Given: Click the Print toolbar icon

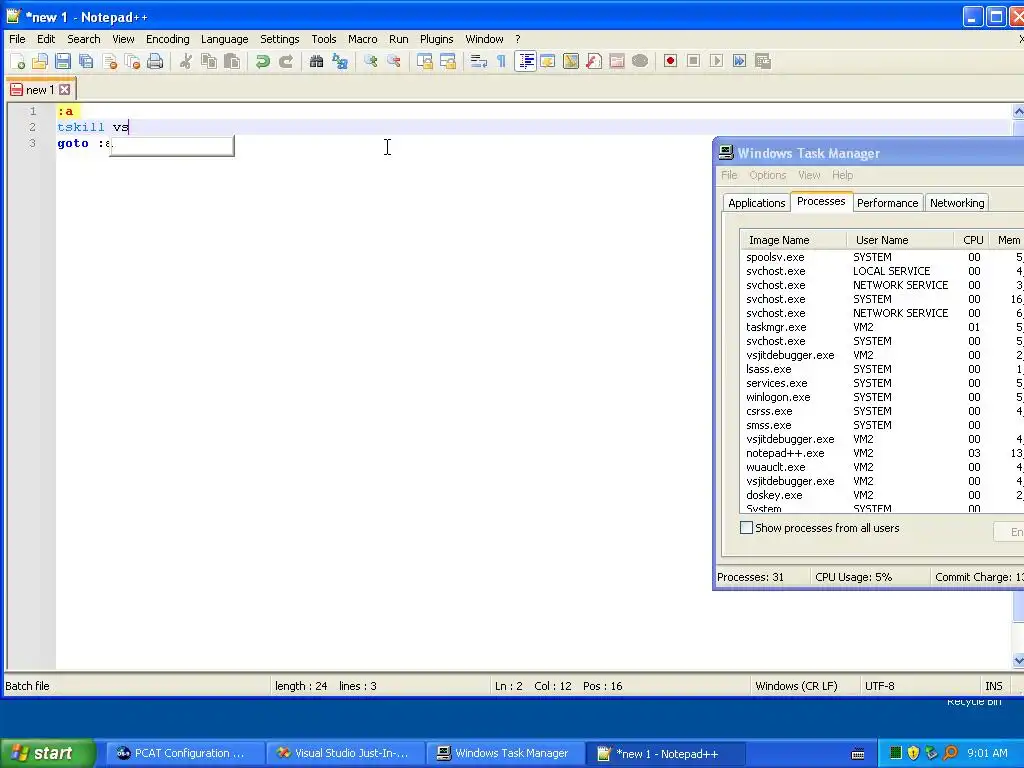Looking at the screenshot, I should pyautogui.click(x=155, y=61).
